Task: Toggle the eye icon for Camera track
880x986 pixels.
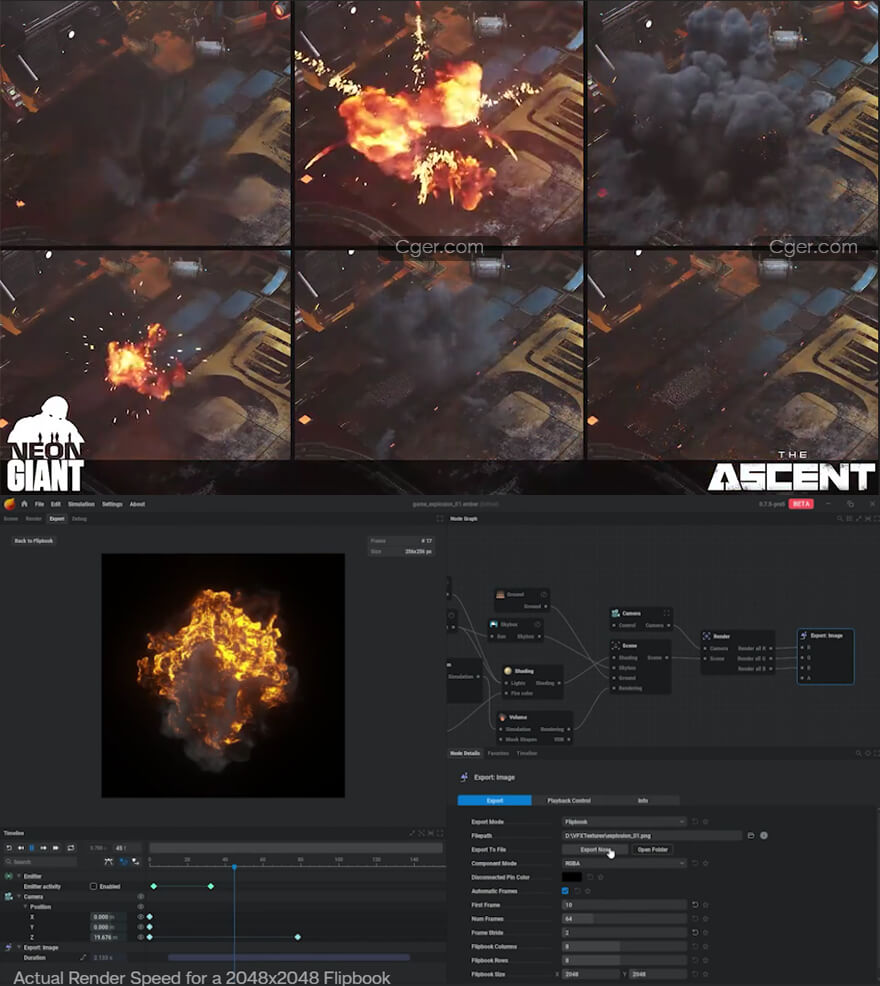Action: pyautogui.click(x=140, y=896)
